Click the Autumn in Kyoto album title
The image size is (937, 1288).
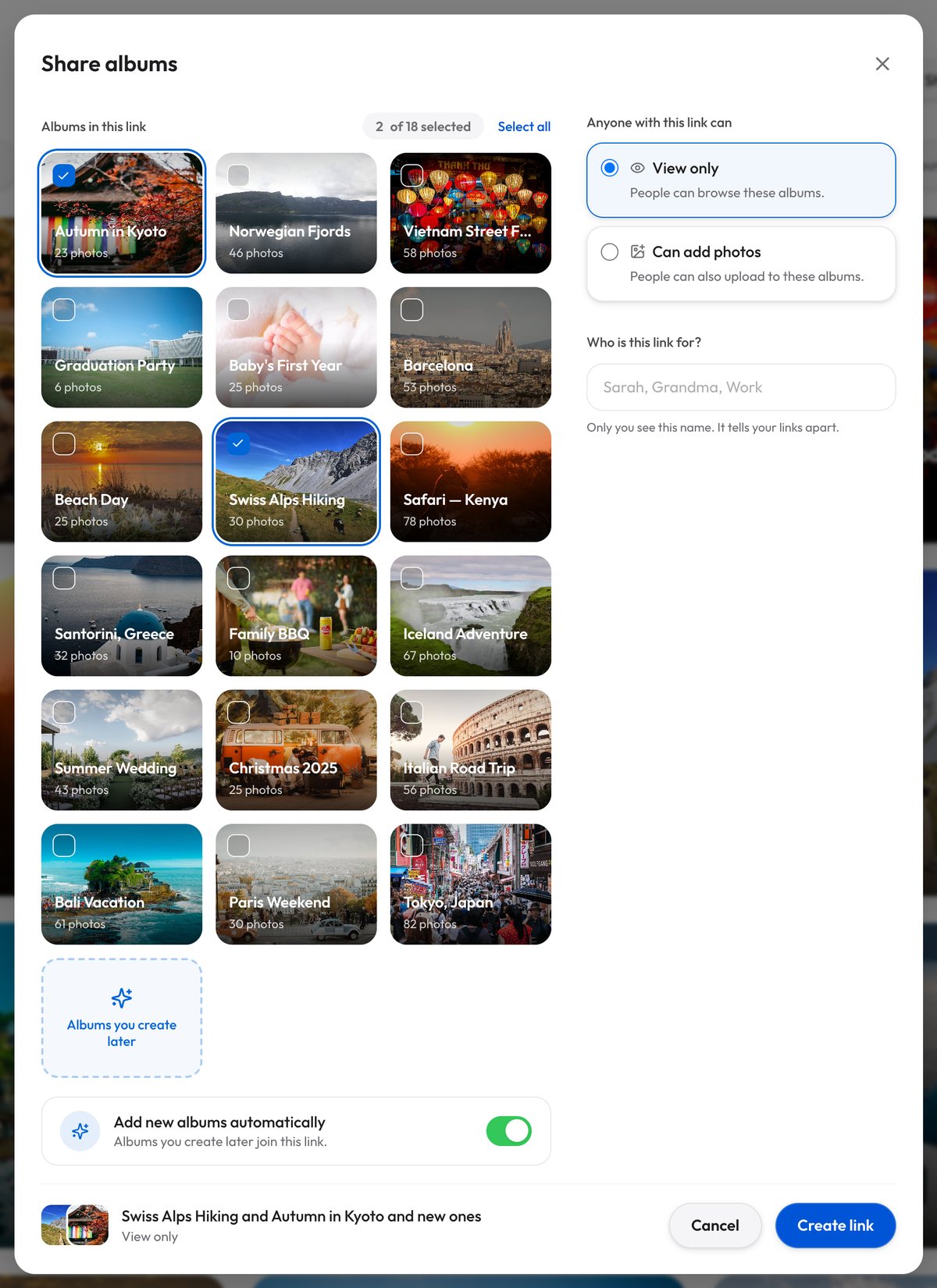pos(111,231)
